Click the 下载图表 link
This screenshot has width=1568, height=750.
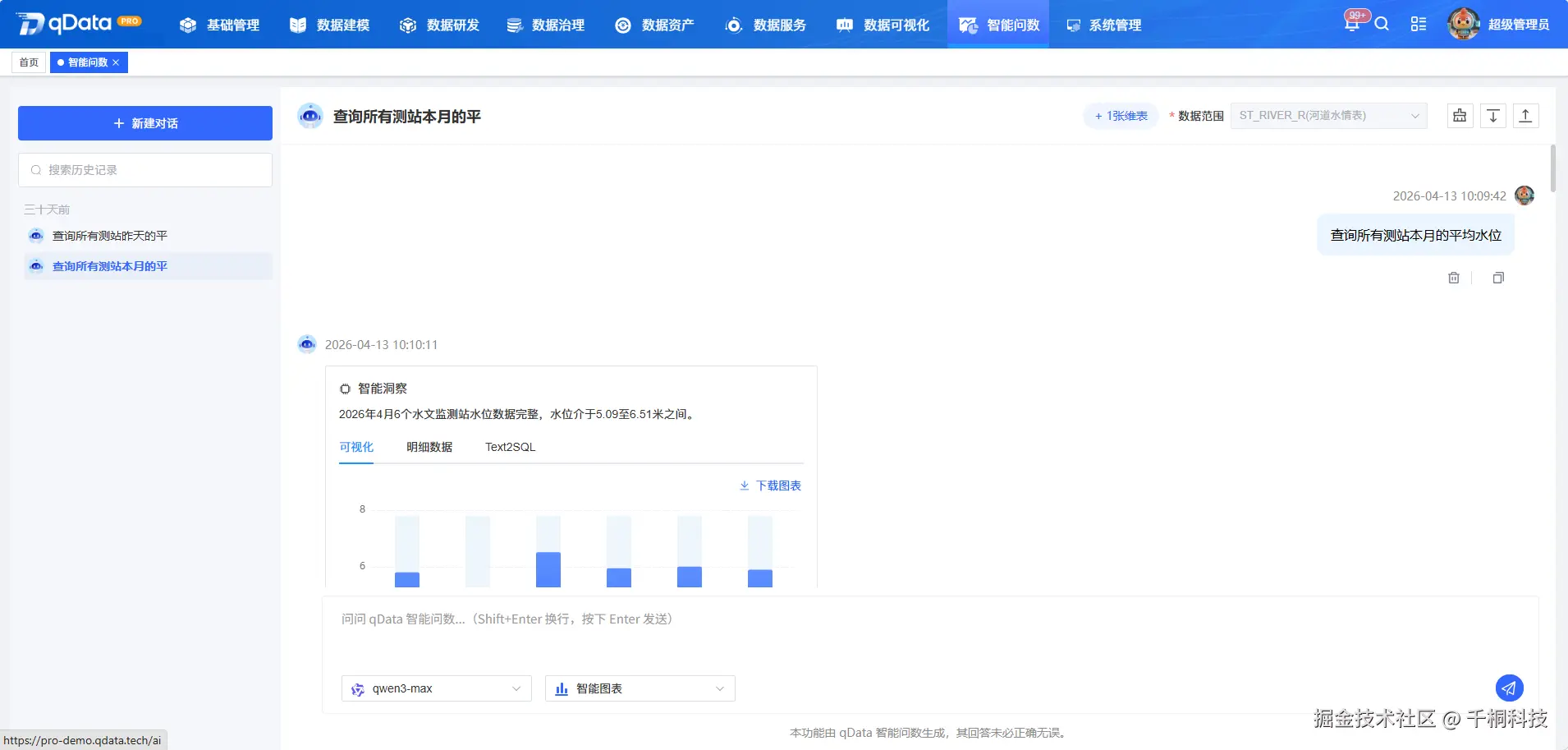coord(770,485)
